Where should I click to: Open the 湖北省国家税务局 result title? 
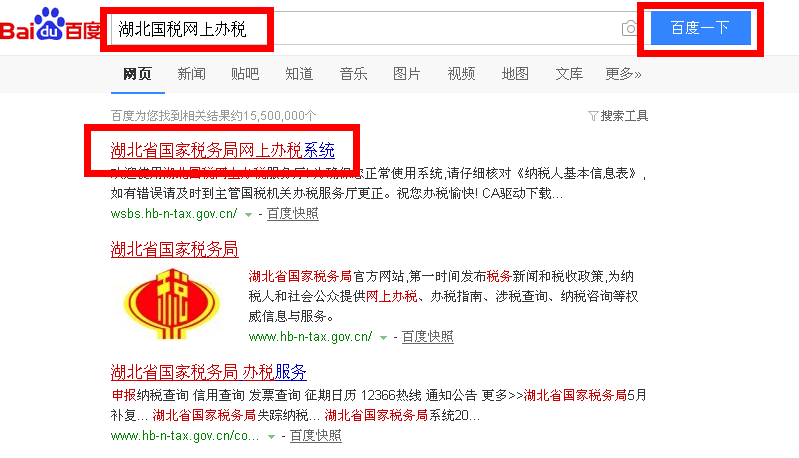pyautogui.click(x=174, y=249)
